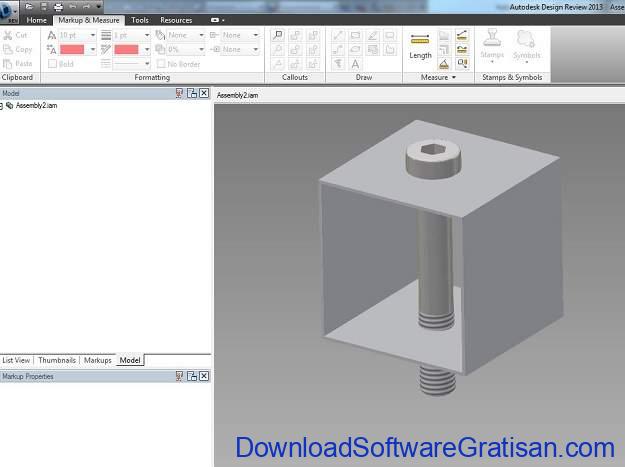The width and height of the screenshot is (625, 467).
Task: Click the Cut button
Action: point(15,35)
